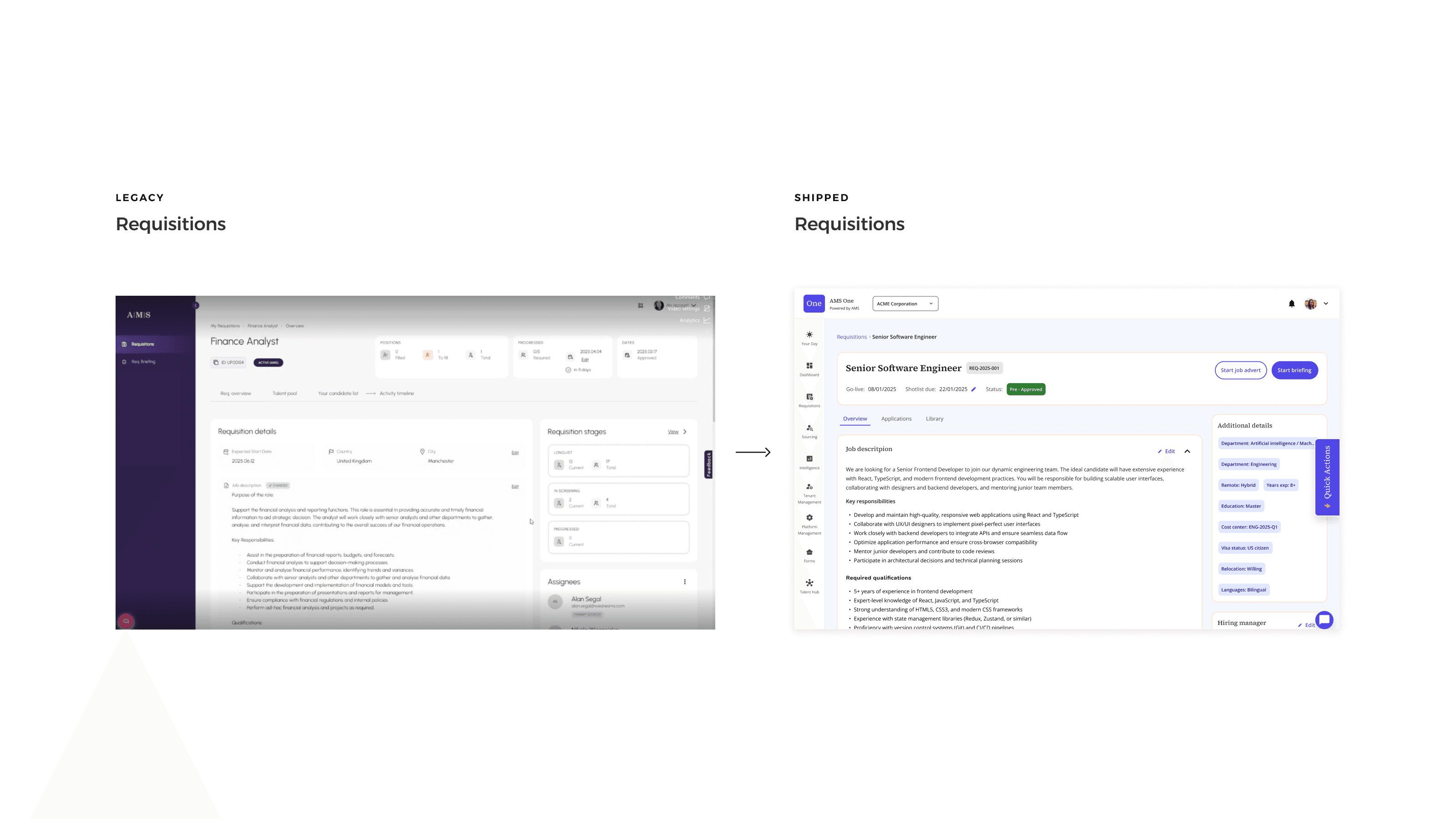Click the Education: Master tag

click(x=1241, y=506)
